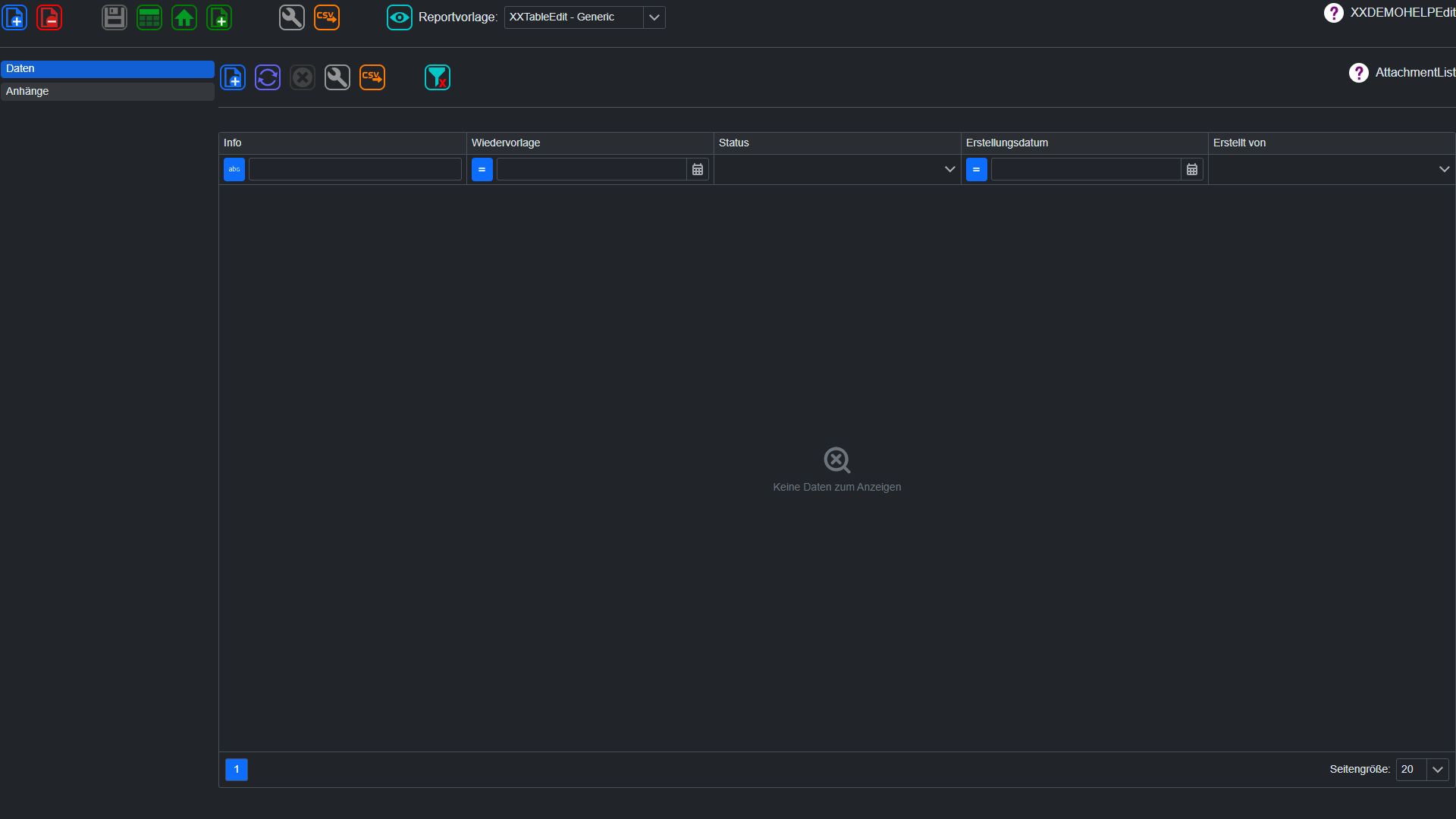This screenshot has height=819, width=1456.
Task: Toggle the Wiedervorlage equals filter operator
Action: pyautogui.click(x=482, y=169)
